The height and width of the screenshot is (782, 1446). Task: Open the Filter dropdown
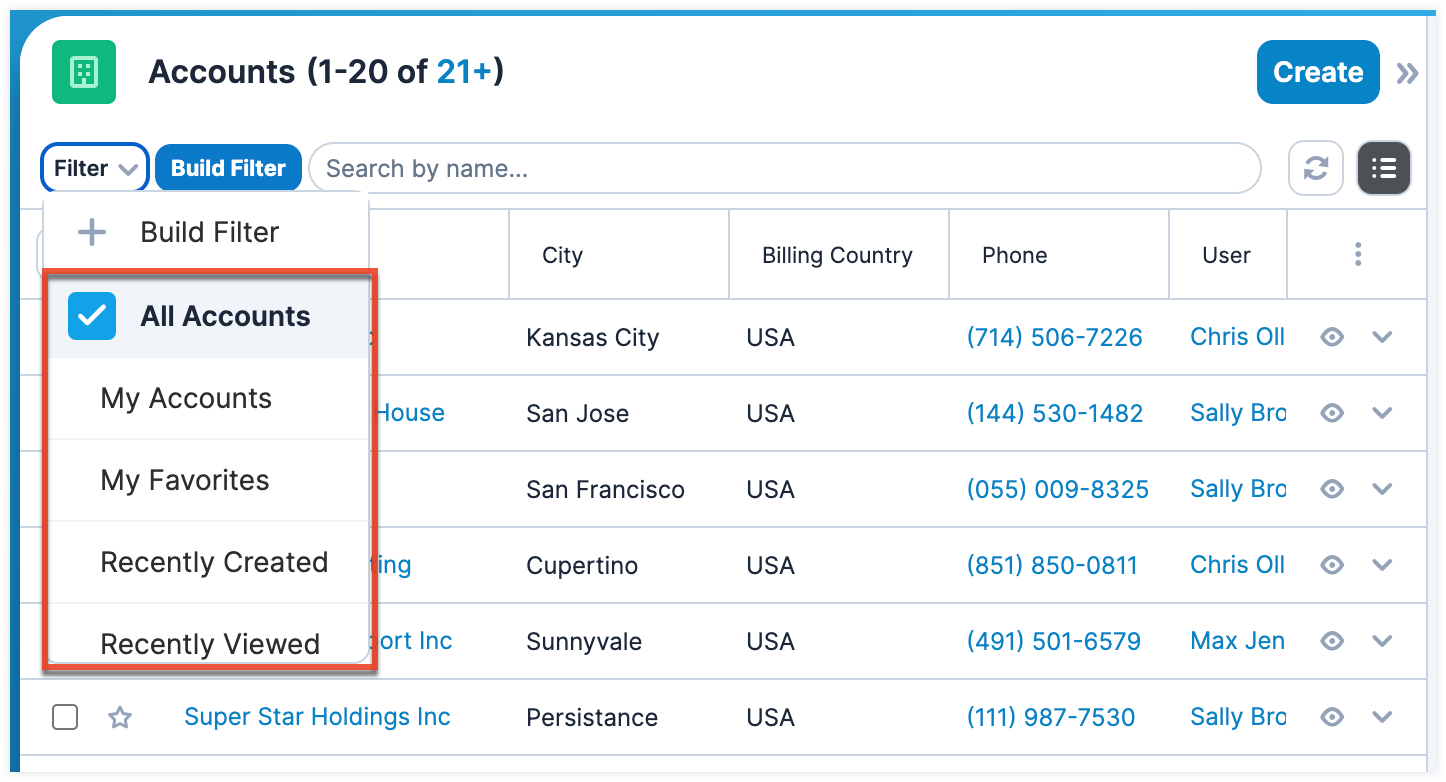pos(95,168)
